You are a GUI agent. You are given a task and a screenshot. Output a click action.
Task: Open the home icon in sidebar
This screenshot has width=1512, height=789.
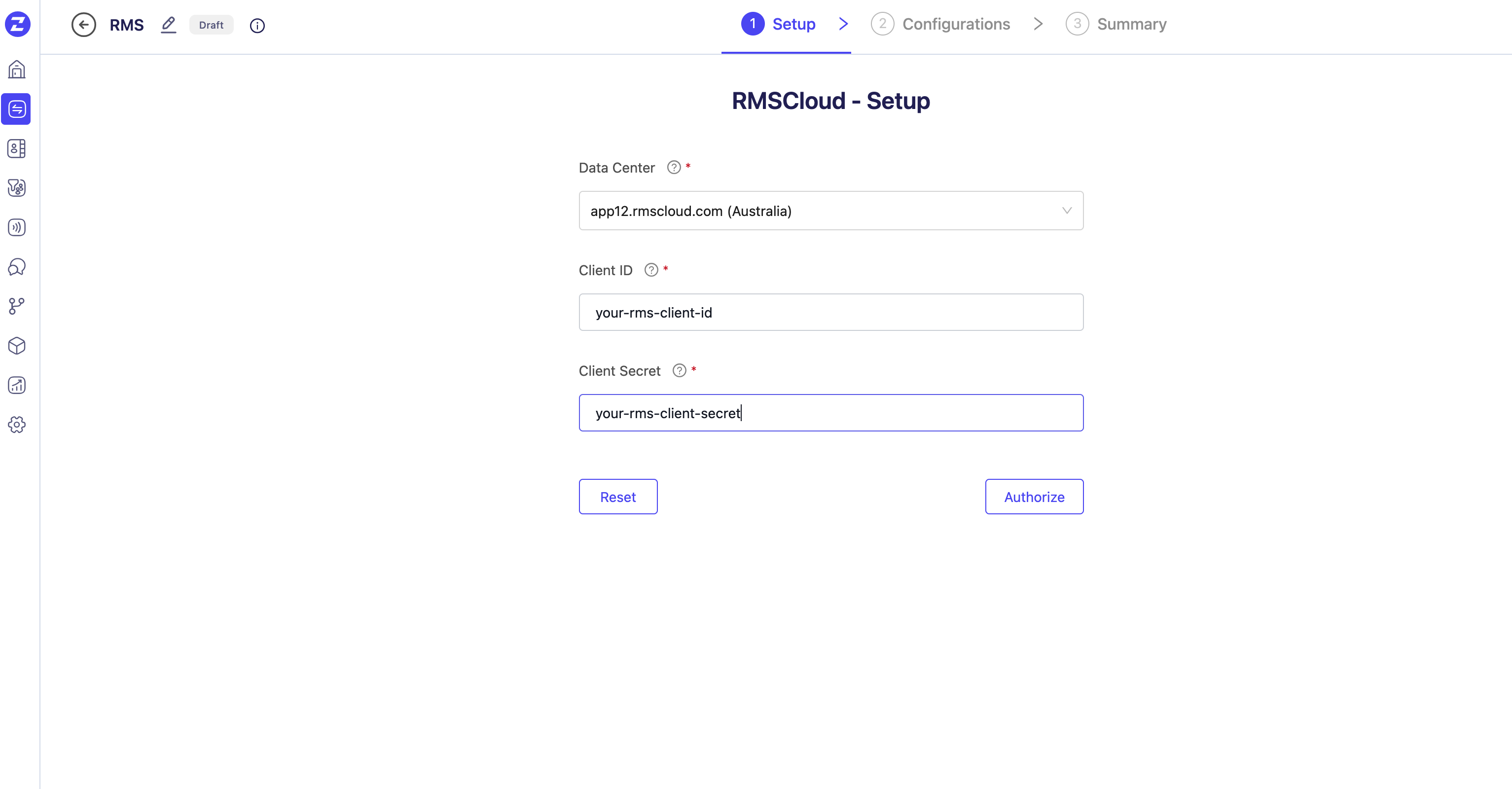coord(16,69)
